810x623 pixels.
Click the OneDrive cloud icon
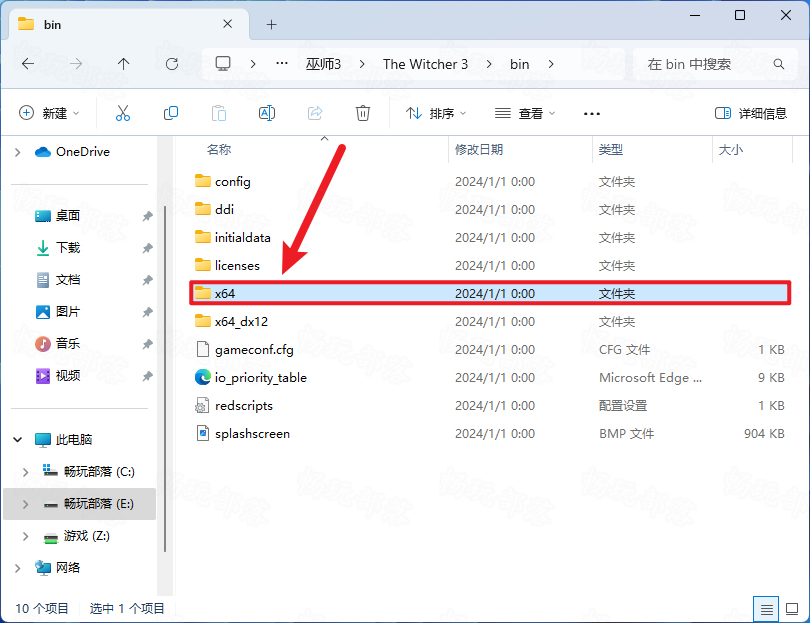tap(42, 152)
